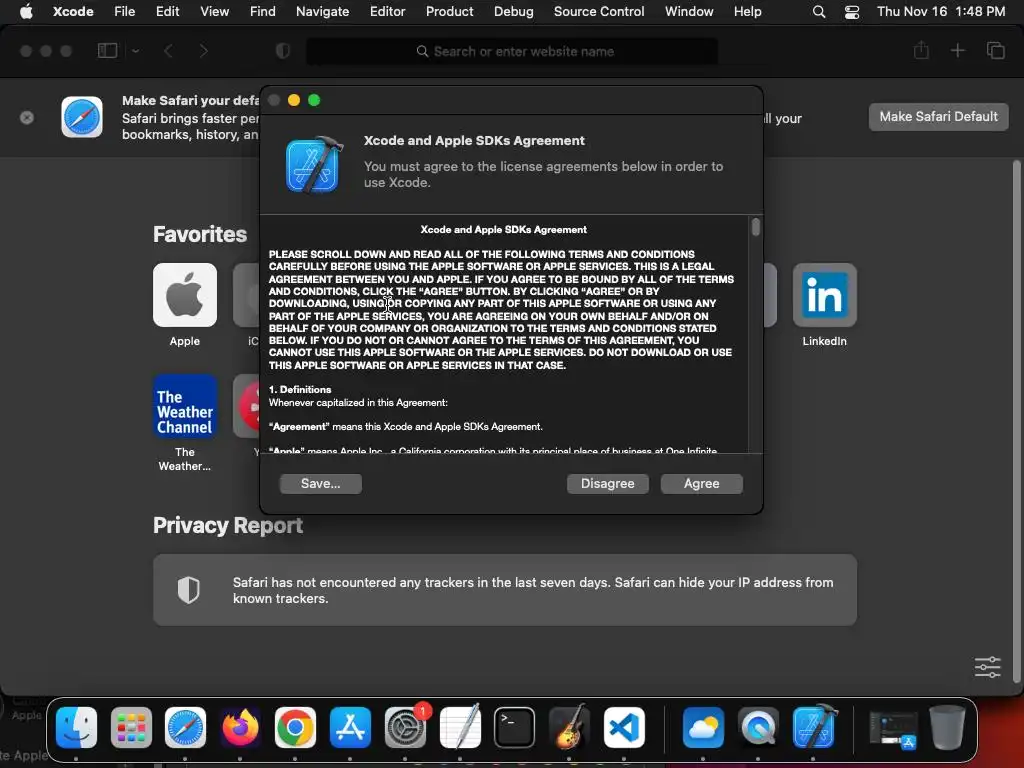Click the Agree button in license dialog
1024x768 pixels.
(x=701, y=483)
